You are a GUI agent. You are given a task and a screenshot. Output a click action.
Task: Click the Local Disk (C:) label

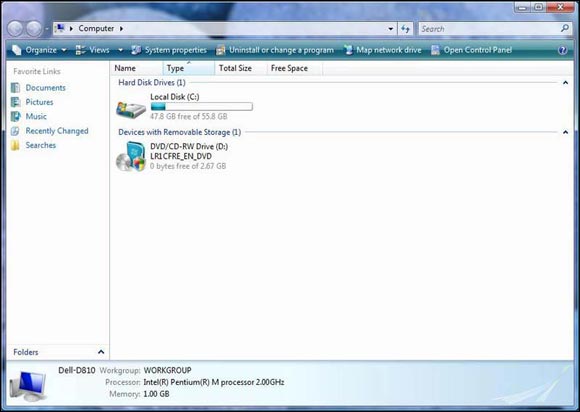[175, 97]
